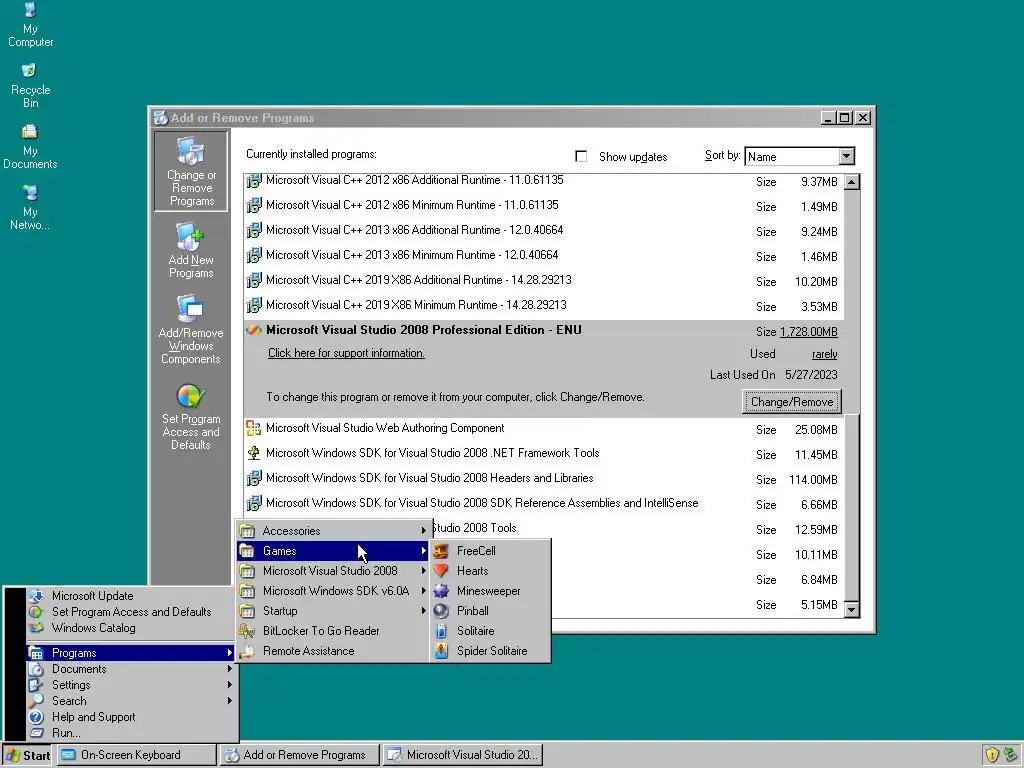The image size is (1024, 768).
Task: Launch Solitaire from the Games menu
Action: pos(490,631)
